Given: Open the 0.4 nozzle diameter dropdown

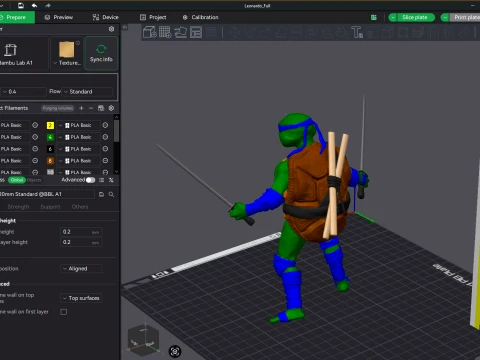Looking at the screenshot, I should coord(23,92).
